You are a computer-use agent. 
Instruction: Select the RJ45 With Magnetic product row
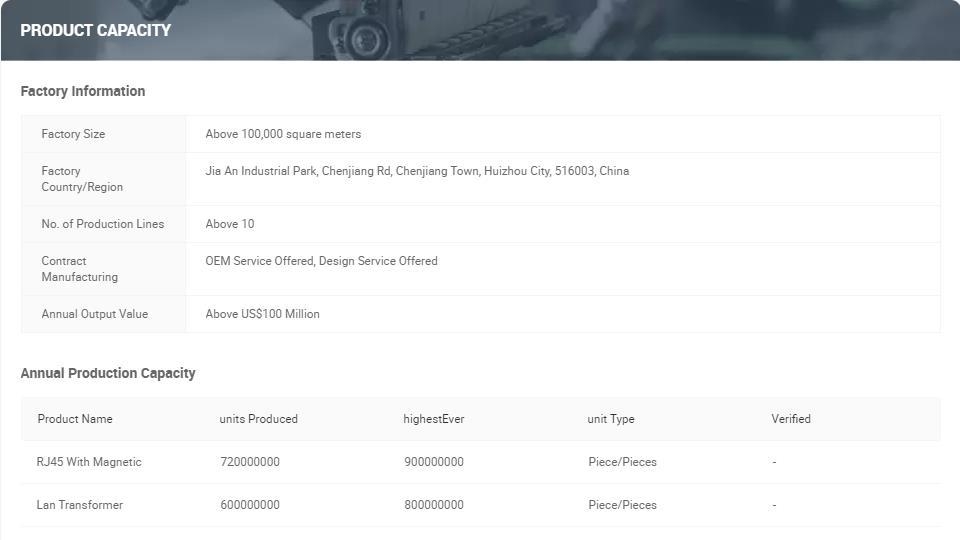tap(89, 462)
